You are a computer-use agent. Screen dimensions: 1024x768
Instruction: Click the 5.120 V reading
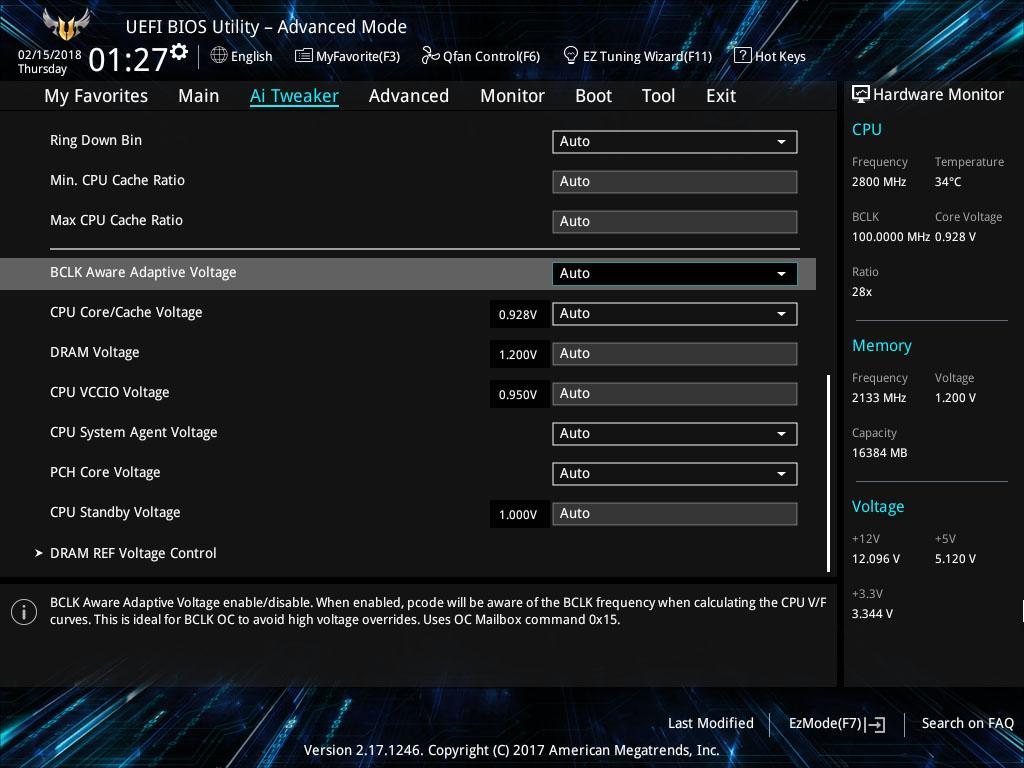click(955, 559)
